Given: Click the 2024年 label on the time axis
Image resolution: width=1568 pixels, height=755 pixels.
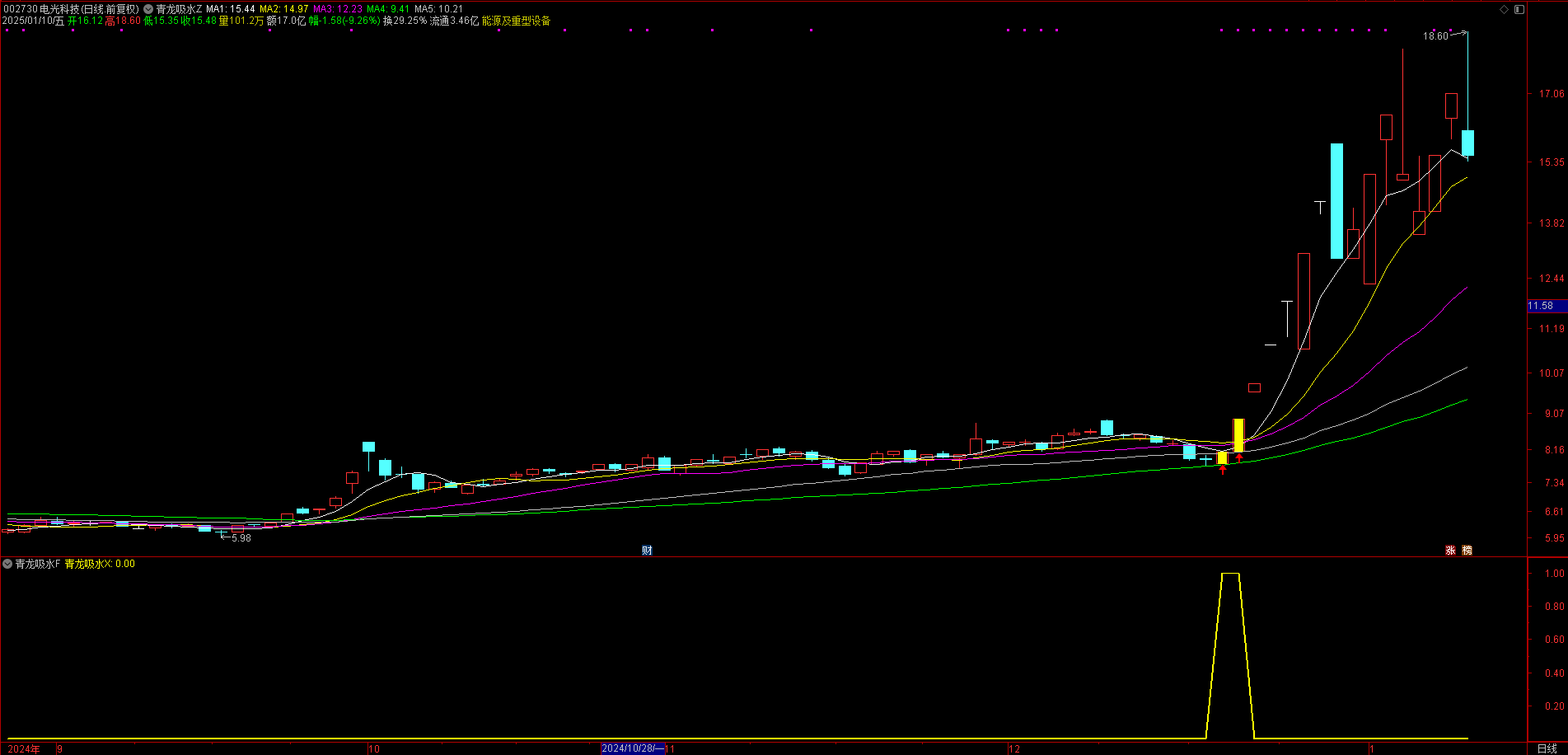Looking at the screenshot, I should (24, 748).
